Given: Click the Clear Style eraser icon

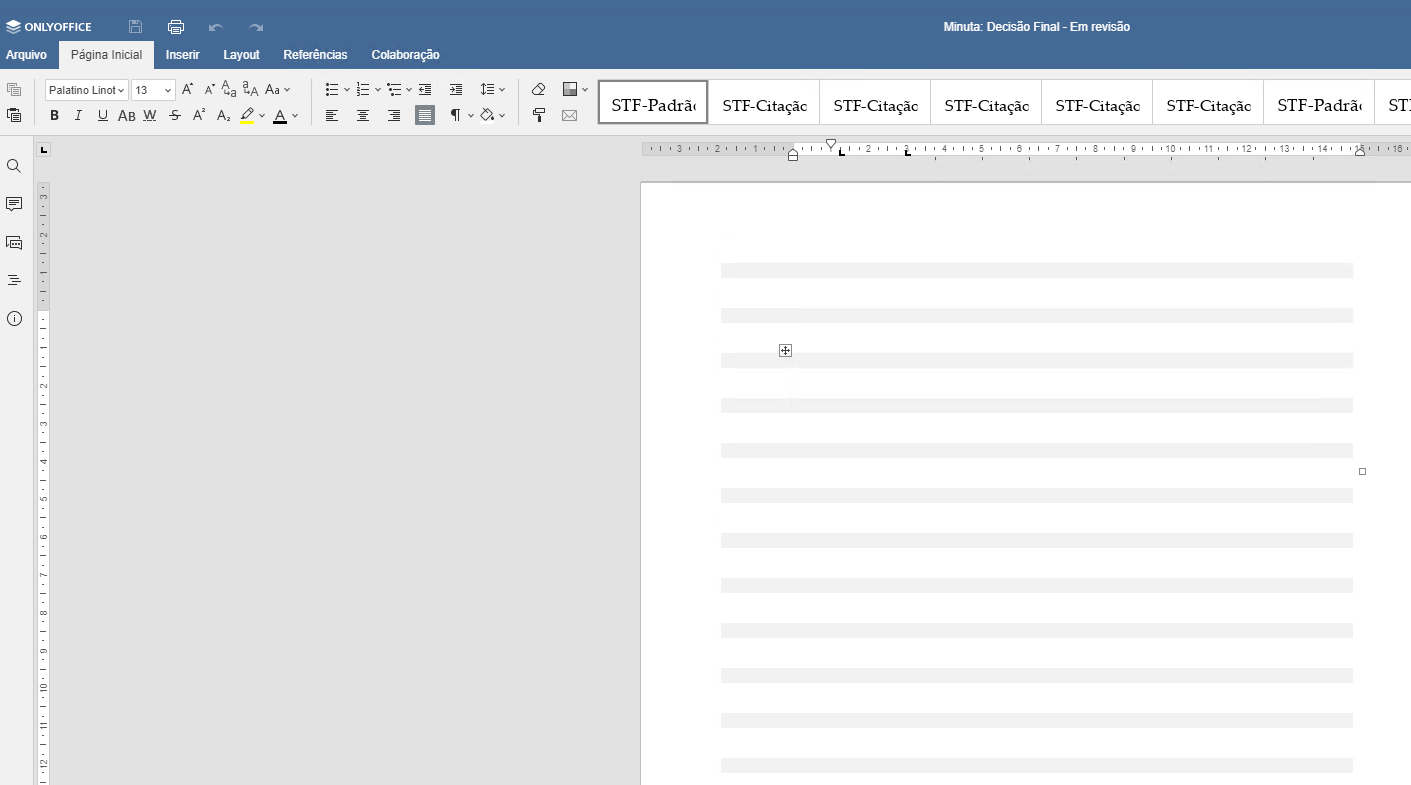Looking at the screenshot, I should point(538,89).
